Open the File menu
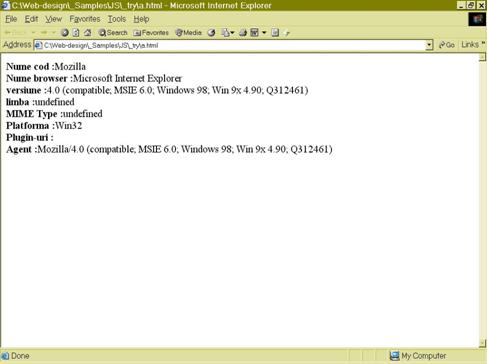This screenshot has width=487, height=364. click(11, 19)
